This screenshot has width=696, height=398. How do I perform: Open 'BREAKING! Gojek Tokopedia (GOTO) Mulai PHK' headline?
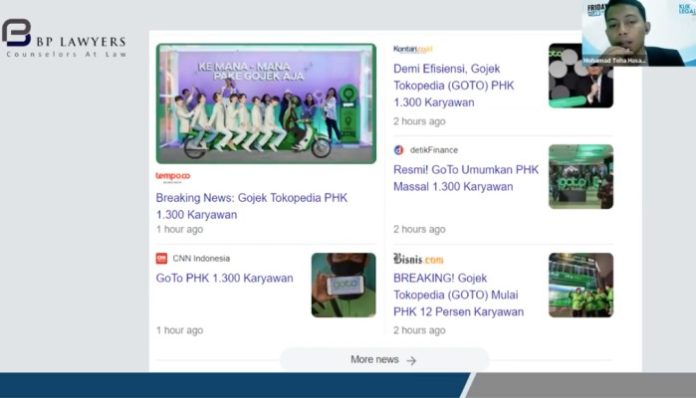[x=459, y=295]
